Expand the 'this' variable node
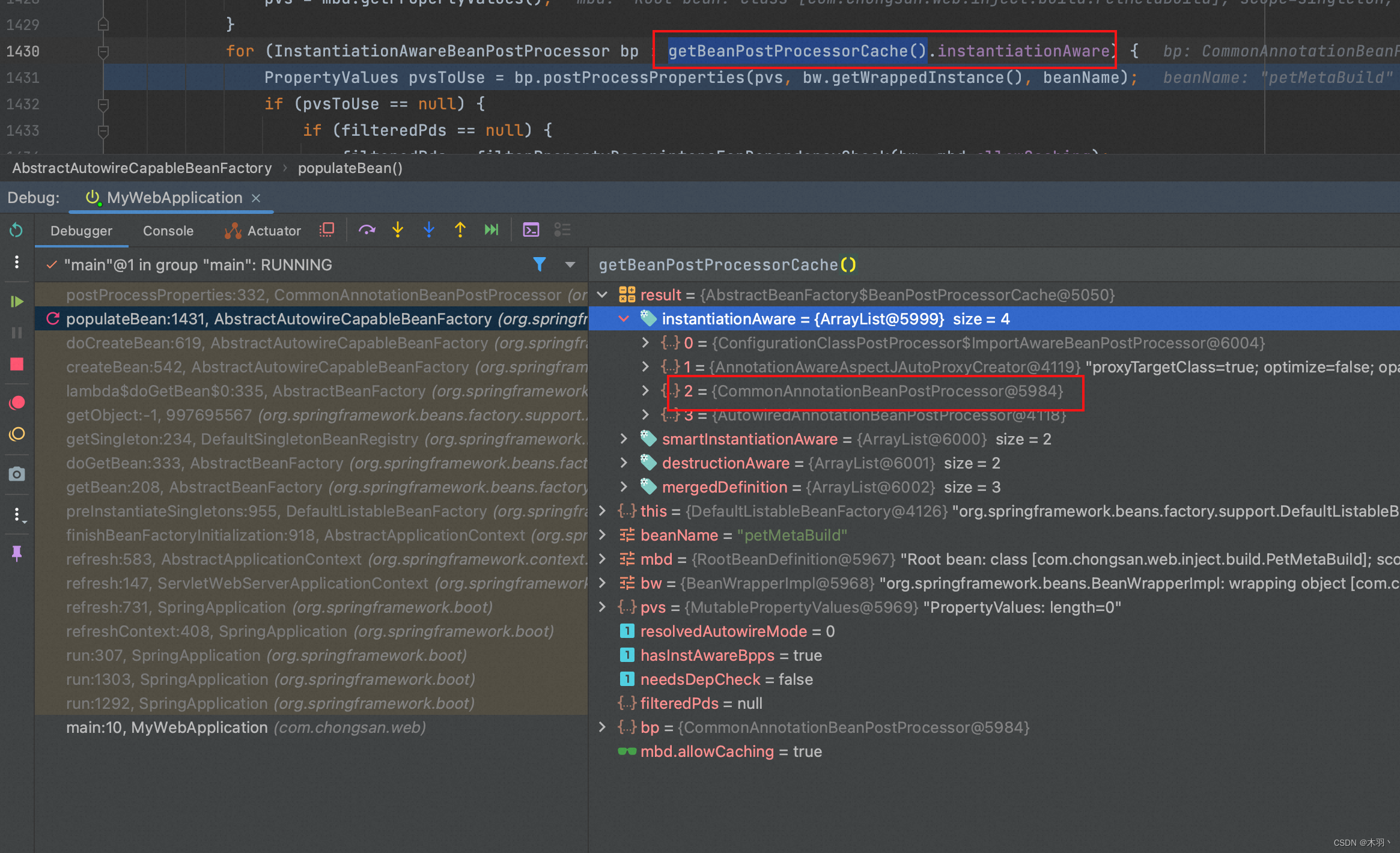 click(603, 511)
